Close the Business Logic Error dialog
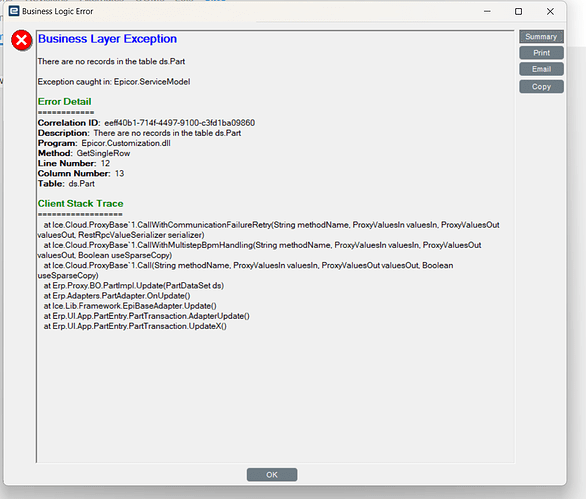The image size is (586, 499). click(550, 12)
